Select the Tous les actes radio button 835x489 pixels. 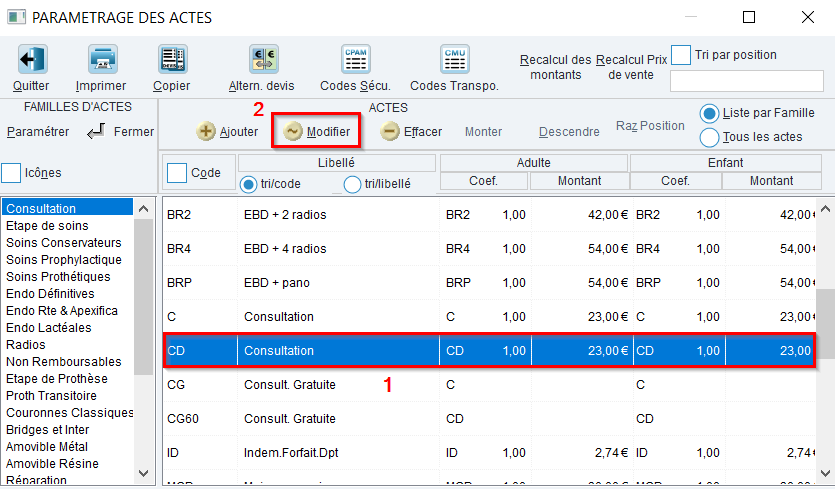(709, 137)
